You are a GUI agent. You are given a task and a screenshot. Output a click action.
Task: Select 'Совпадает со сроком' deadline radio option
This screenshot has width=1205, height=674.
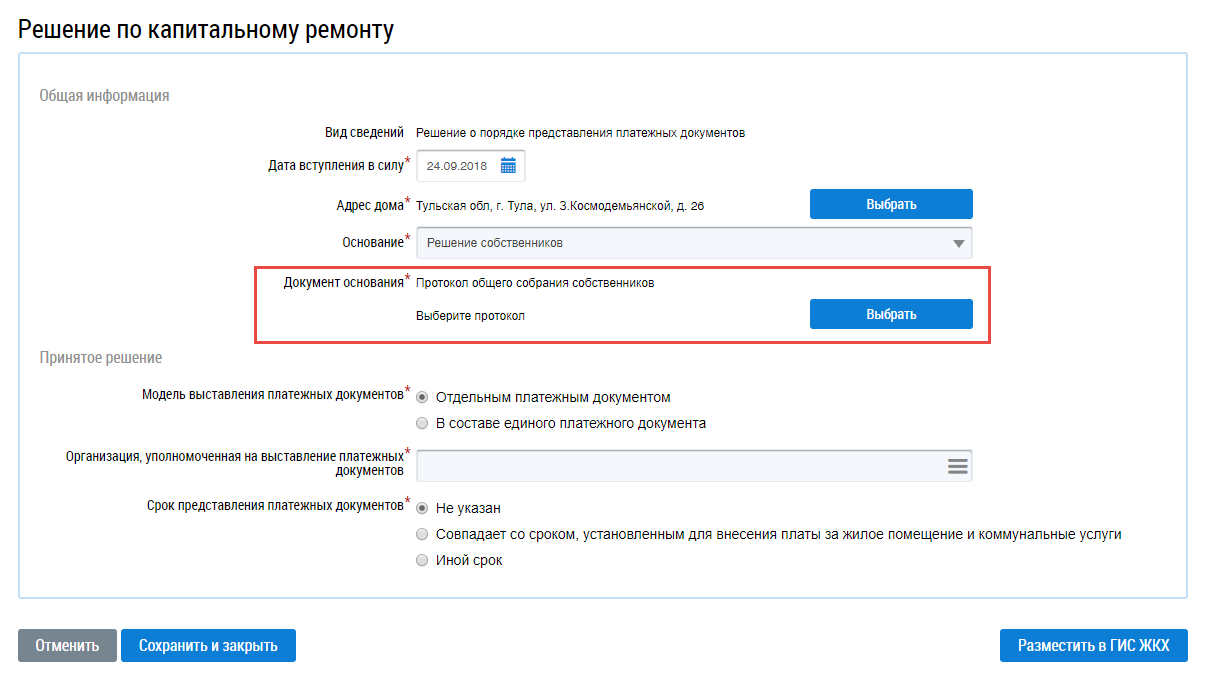pyautogui.click(x=422, y=534)
